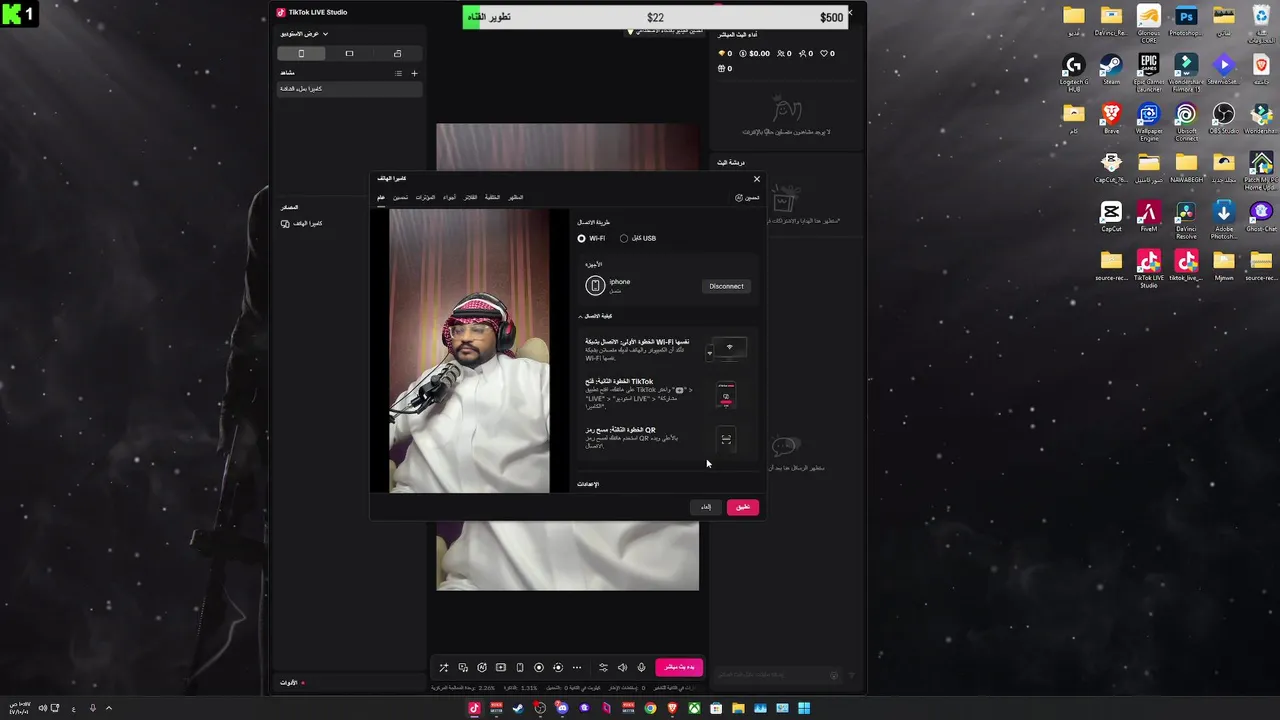Select the third dual-screen layout button in left panel
Image resolution: width=1280 pixels, height=720 pixels.
[x=397, y=53]
